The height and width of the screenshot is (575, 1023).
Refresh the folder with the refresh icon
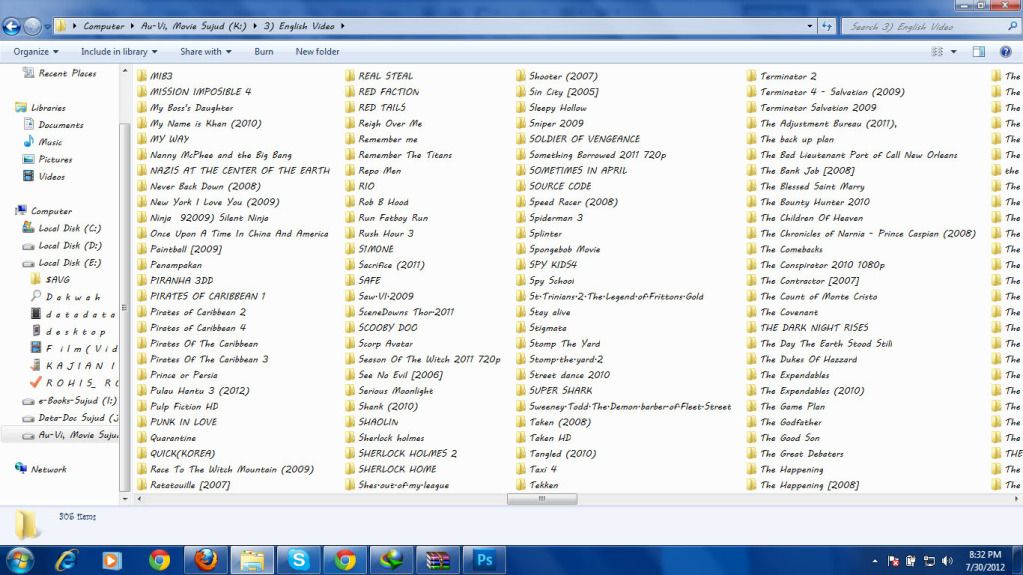(827, 26)
